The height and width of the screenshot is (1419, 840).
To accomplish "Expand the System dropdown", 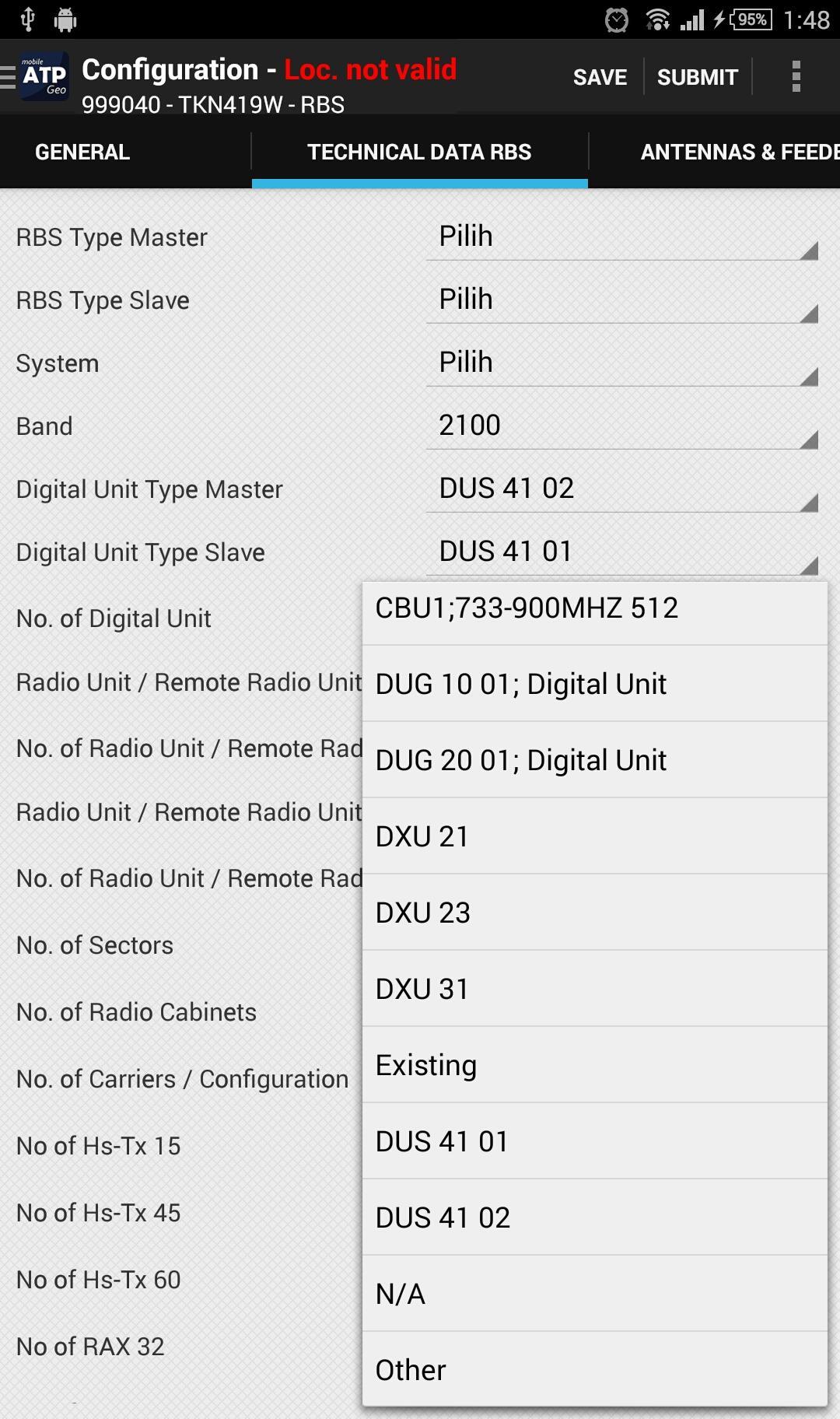I will tap(621, 363).
